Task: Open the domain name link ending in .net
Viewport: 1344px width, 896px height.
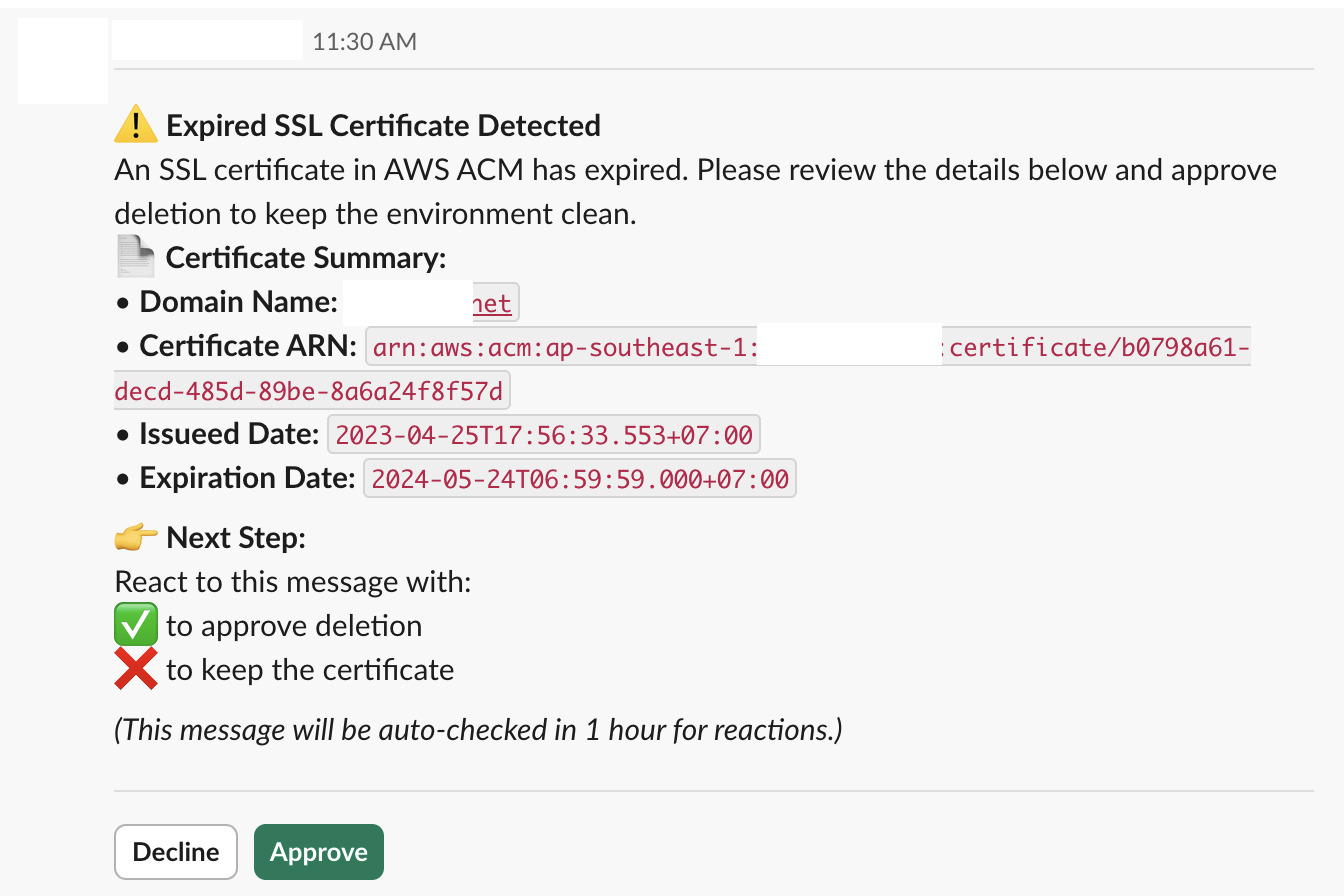Action: pyautogui.click(x=492, y=303)
